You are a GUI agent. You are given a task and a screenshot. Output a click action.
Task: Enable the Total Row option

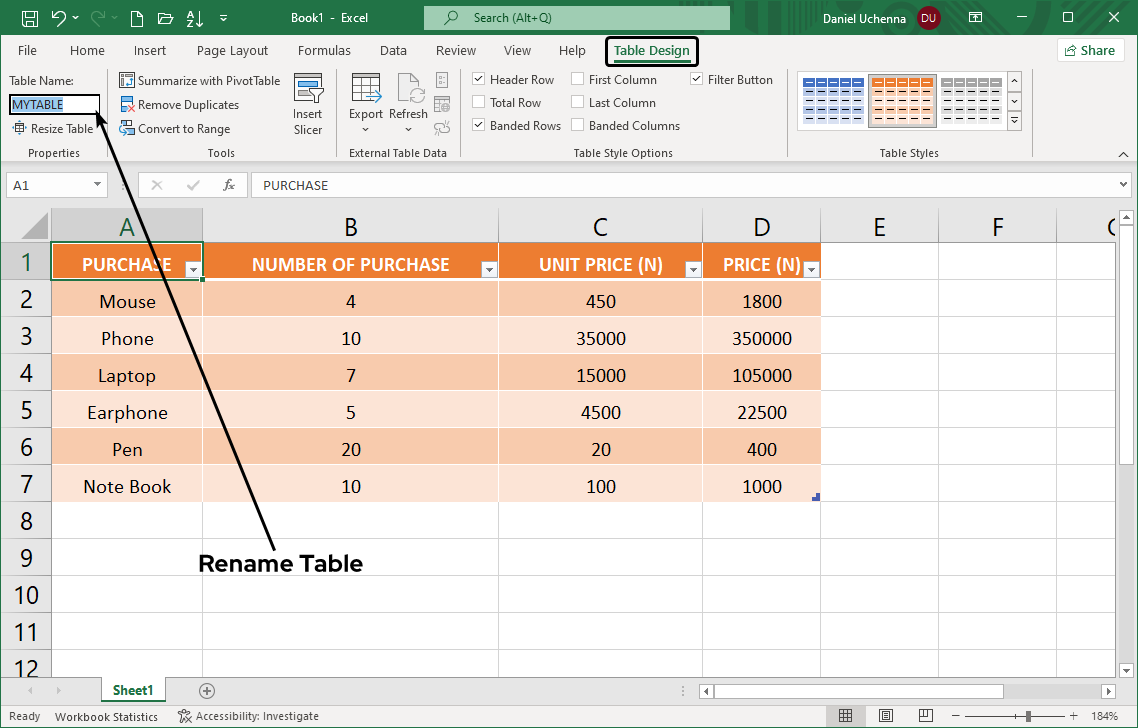pyautogui.click(x=478, y=102)
